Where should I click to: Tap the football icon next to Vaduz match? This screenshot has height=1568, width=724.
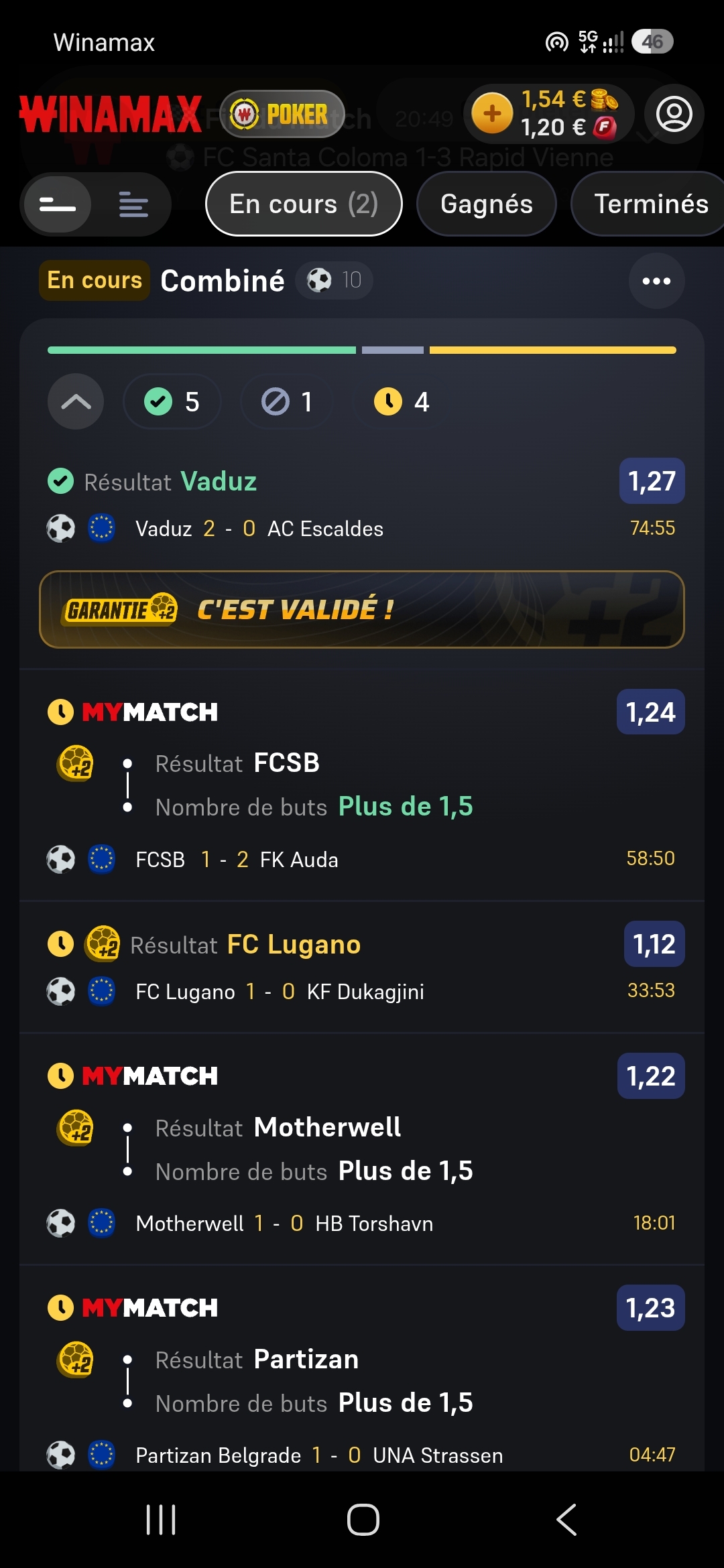coord(60,528)
